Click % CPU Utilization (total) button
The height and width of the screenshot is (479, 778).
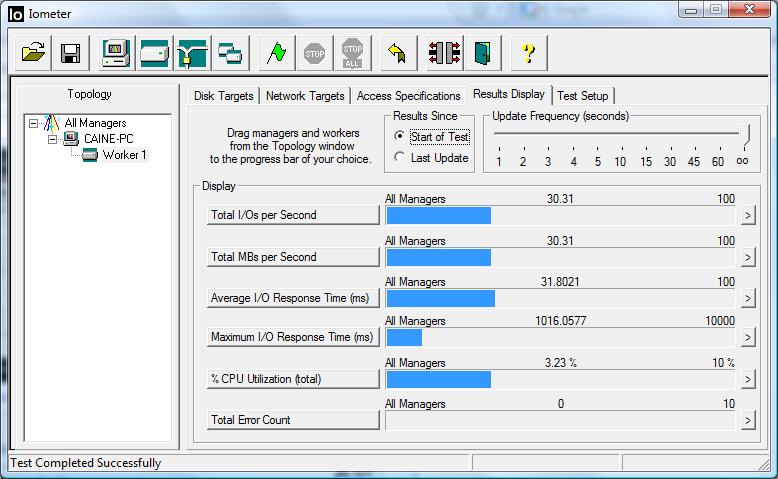click(293, 379)
